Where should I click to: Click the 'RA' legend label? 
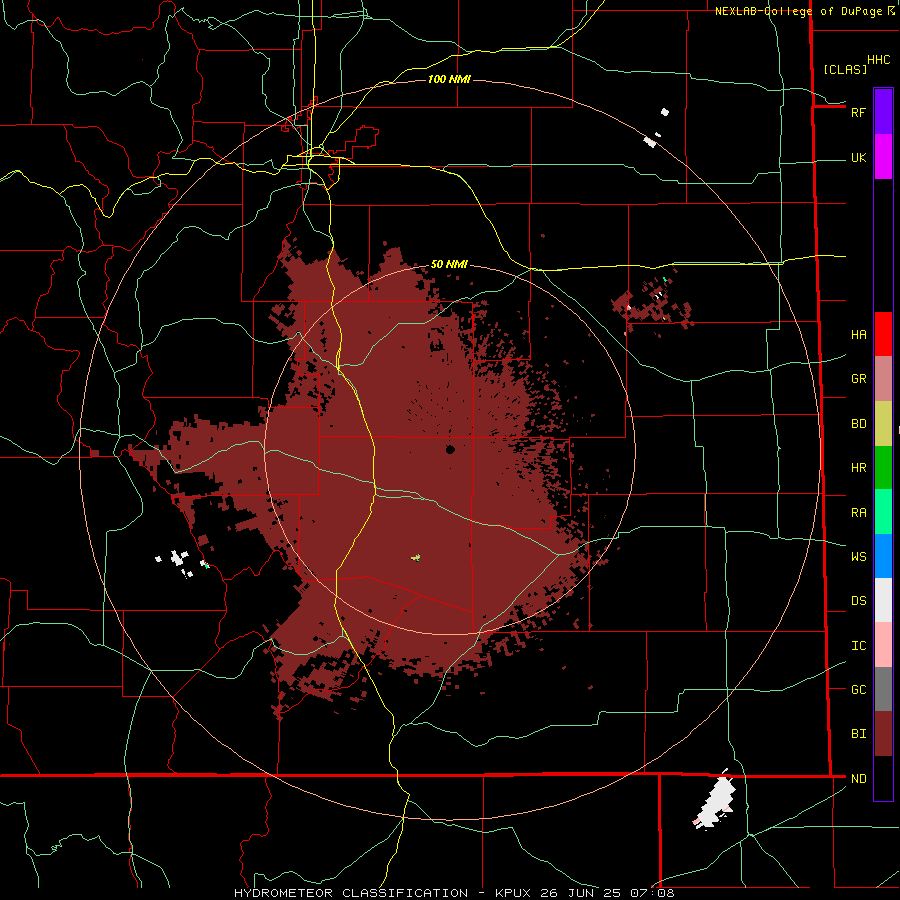[858, 513]
